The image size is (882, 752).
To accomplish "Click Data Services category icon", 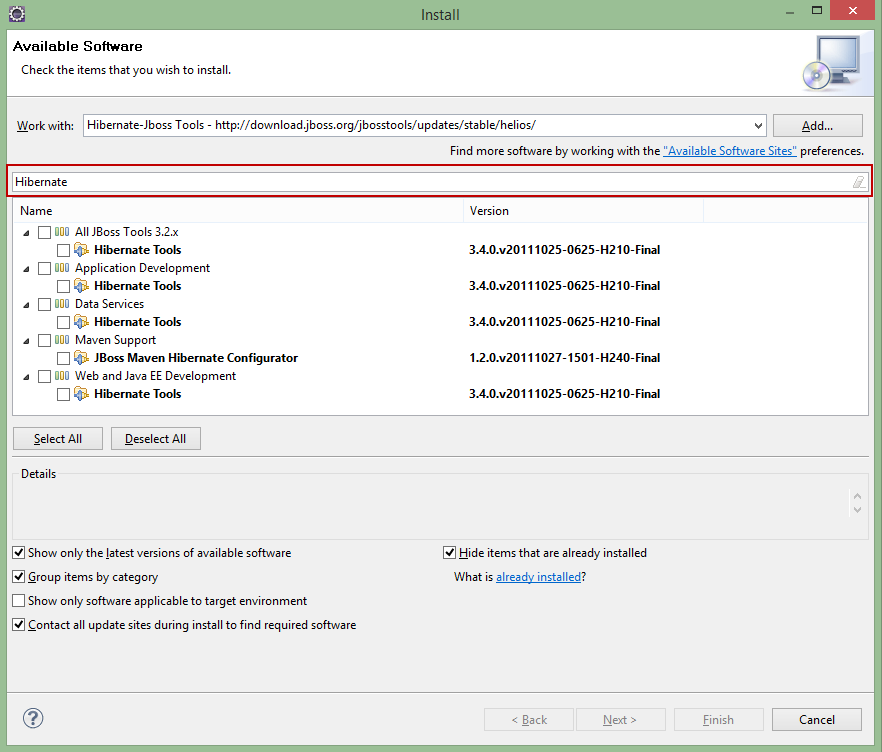I will pos(62,304).
